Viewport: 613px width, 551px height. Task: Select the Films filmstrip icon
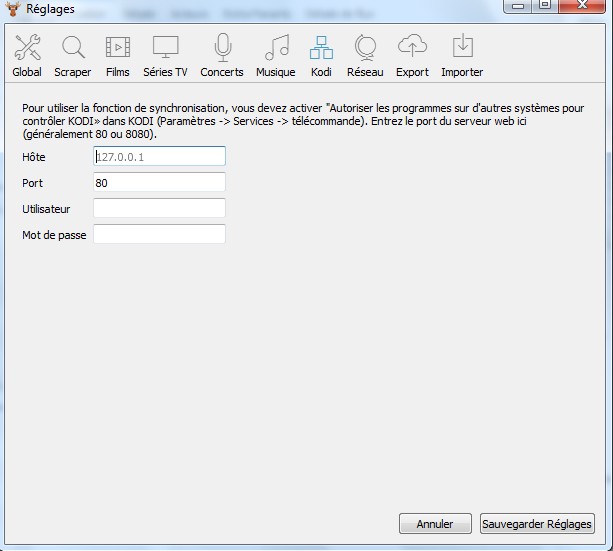pos(118,47)
